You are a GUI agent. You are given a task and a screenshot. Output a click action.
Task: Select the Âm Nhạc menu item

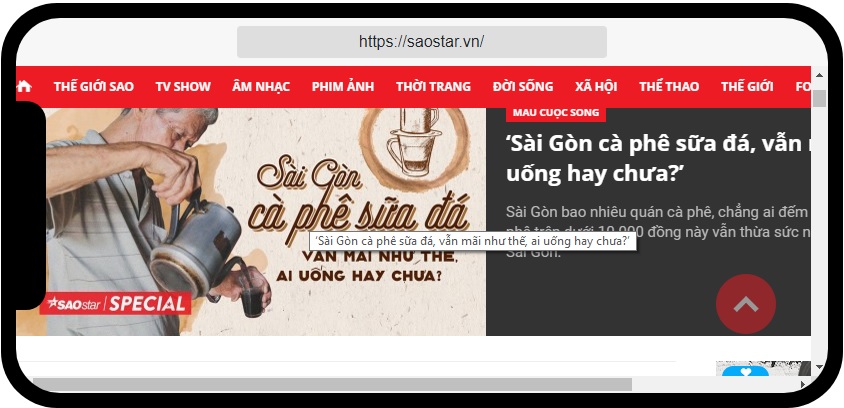coord(261,87)
